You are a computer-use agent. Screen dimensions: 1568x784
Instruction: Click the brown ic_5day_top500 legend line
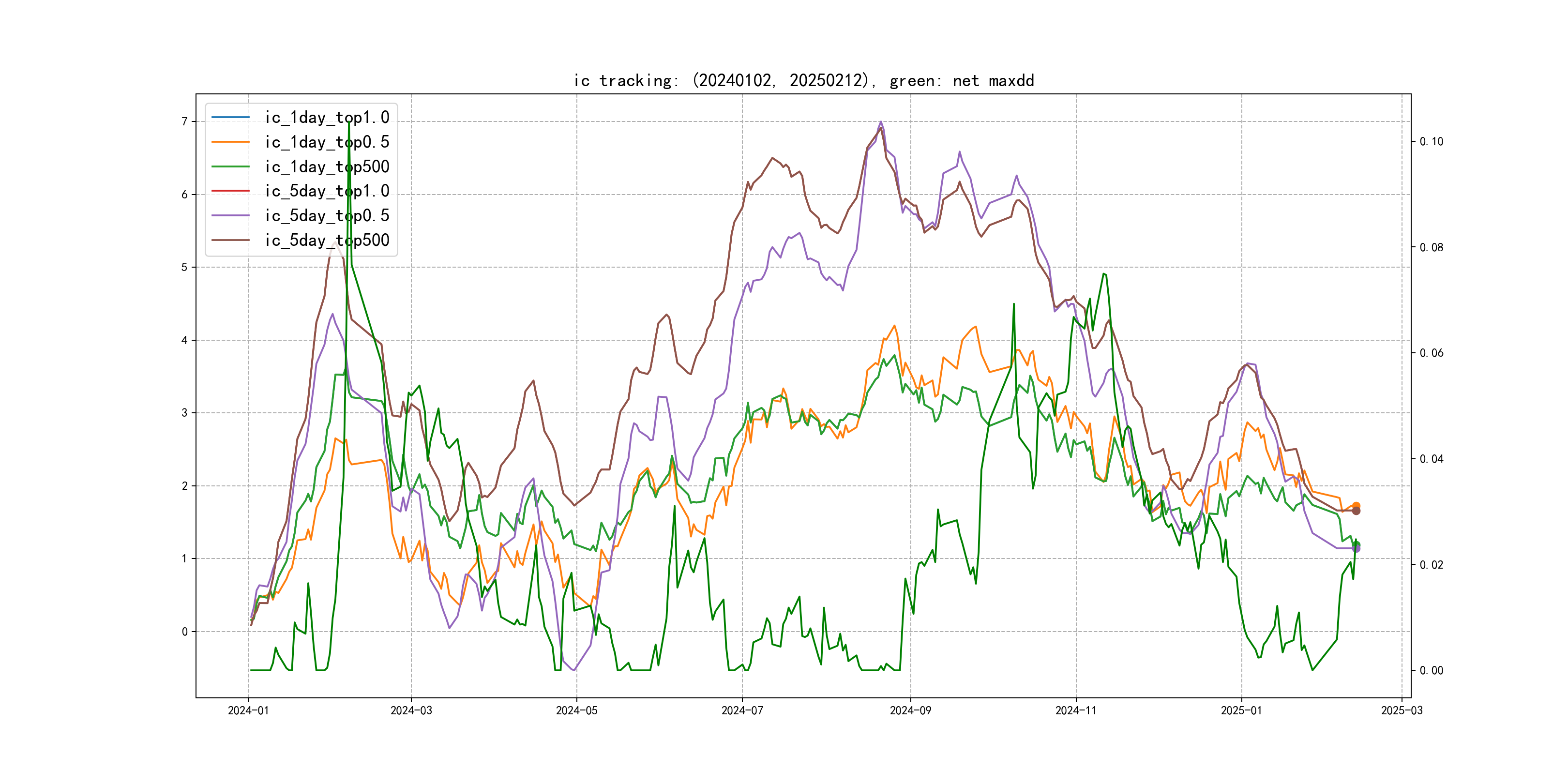coord(230,240)
